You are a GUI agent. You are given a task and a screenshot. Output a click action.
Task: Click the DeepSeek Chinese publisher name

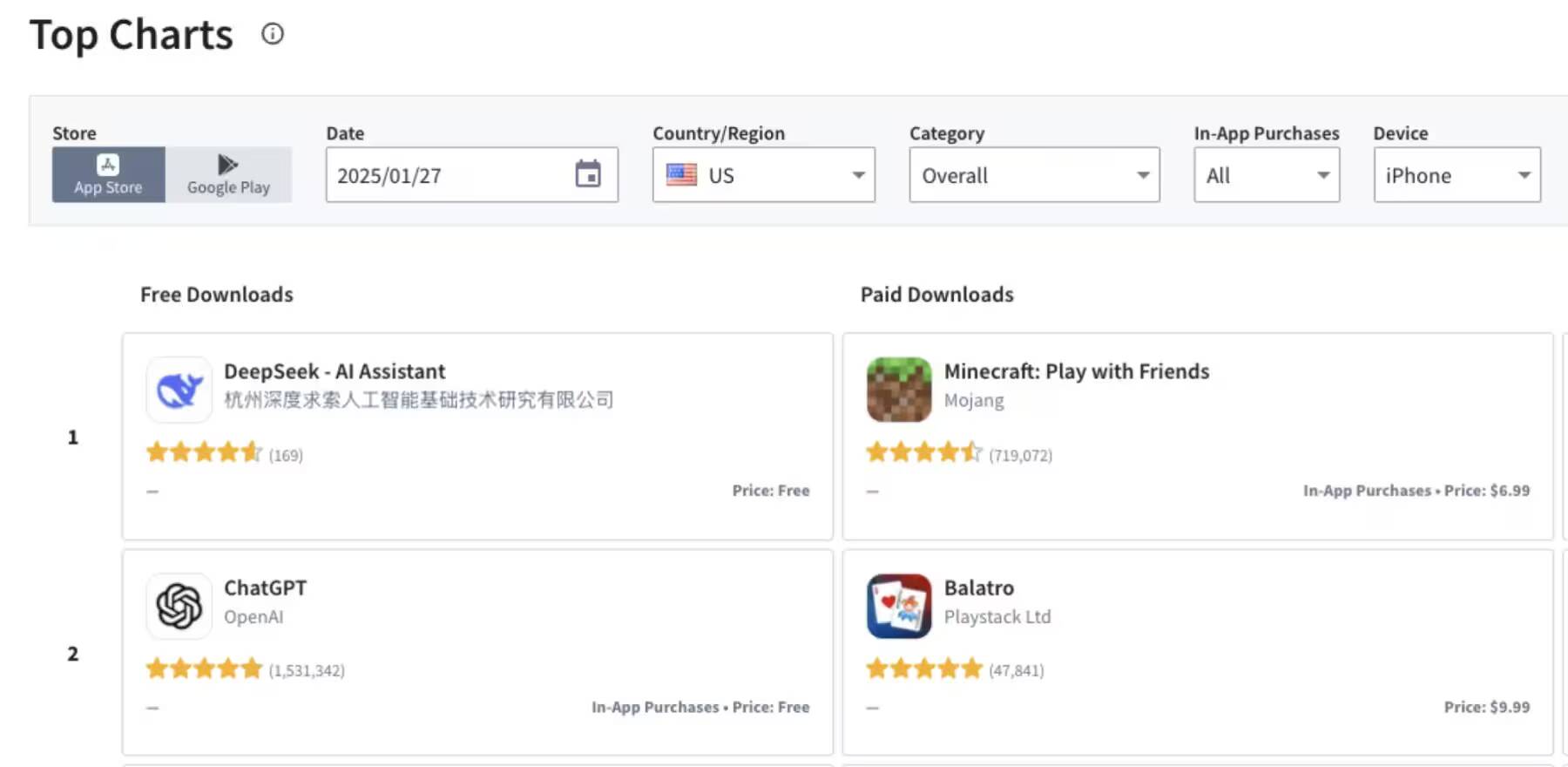tap(418, 399)
